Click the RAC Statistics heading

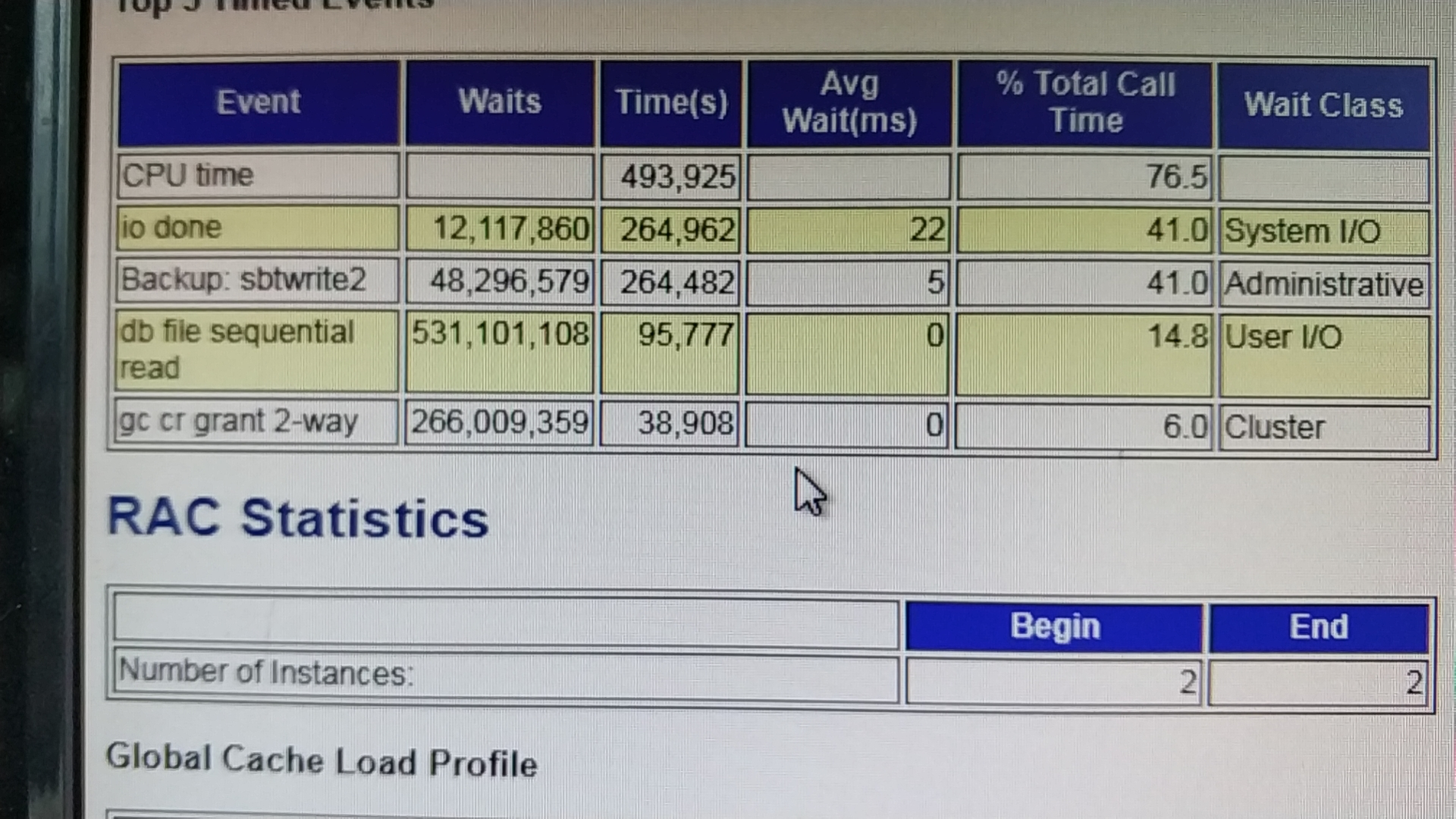(298, 519)
